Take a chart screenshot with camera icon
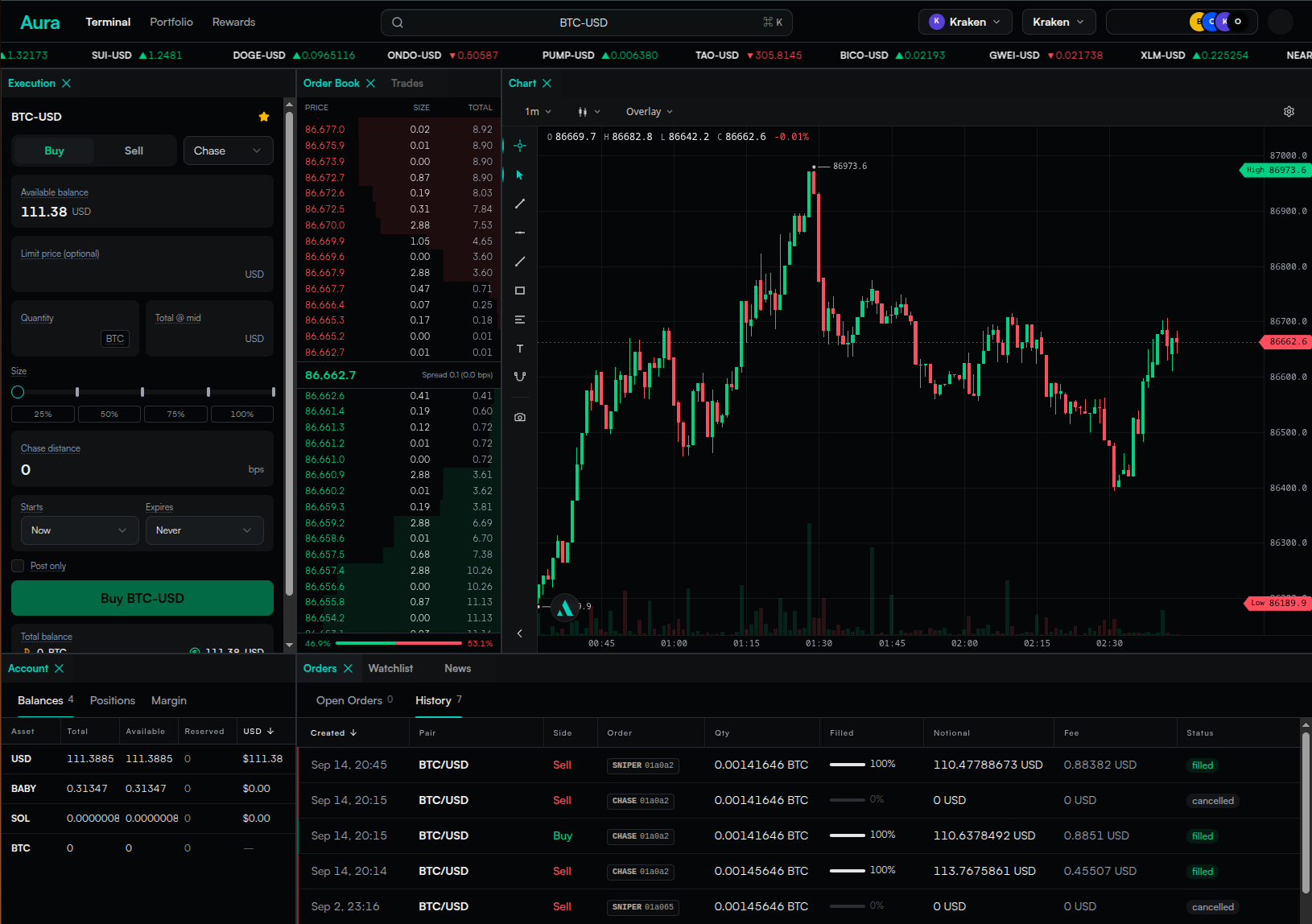The image size is (1312, 924). pyautogui.click(x=520, y=417)
